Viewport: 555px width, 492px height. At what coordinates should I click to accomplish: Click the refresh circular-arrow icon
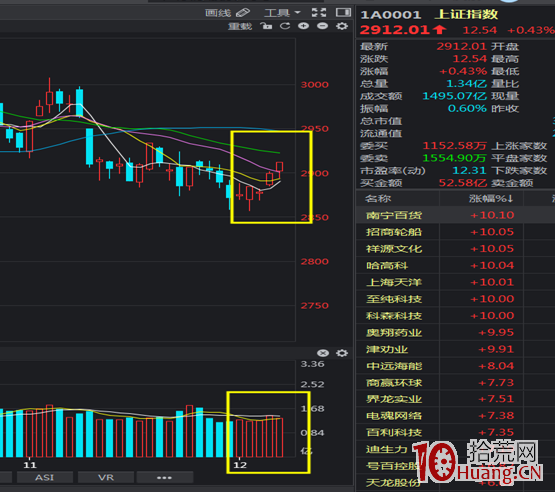point(285,26)
